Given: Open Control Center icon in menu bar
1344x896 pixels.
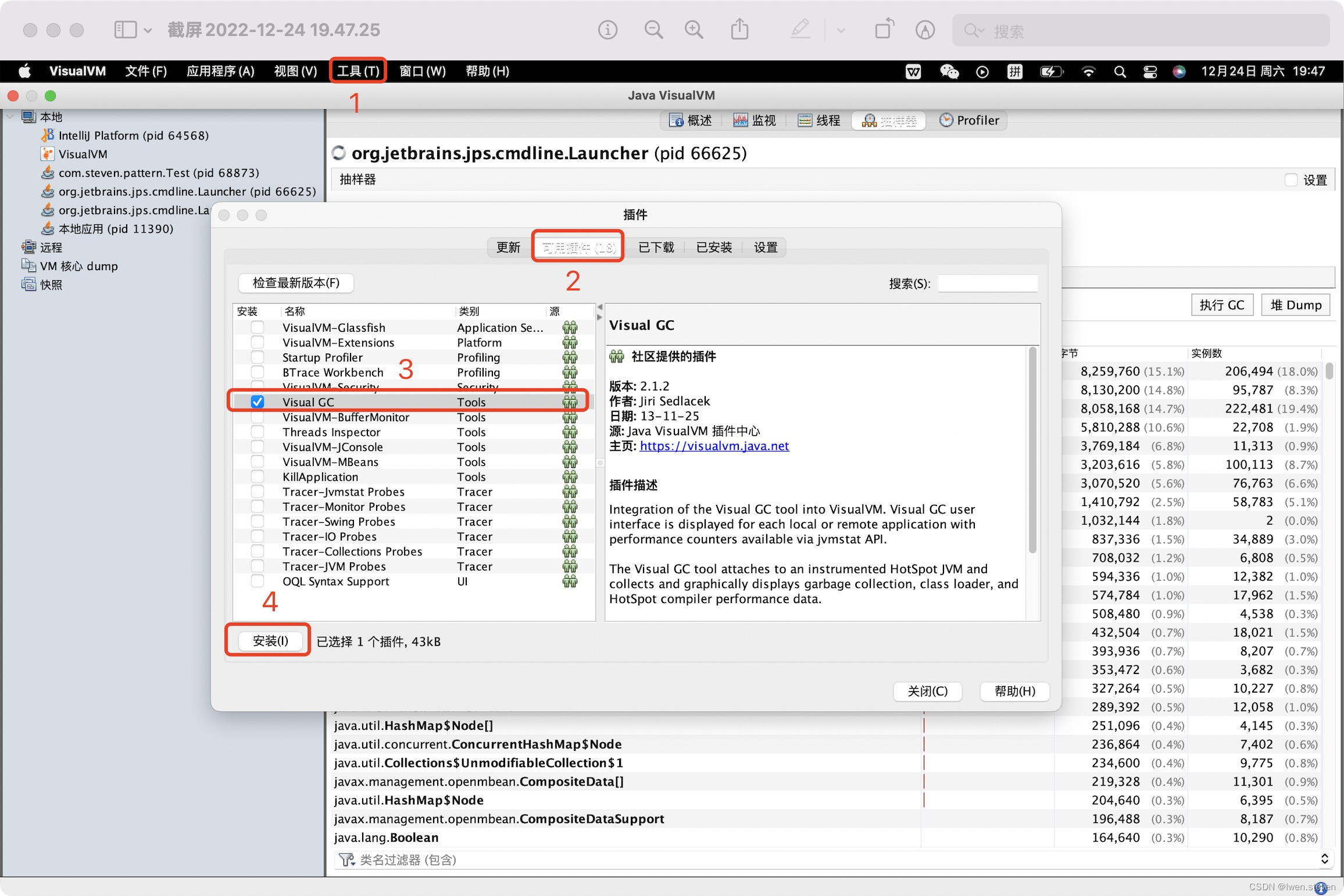Looking at the screenshot, I should pos(1150,71).
